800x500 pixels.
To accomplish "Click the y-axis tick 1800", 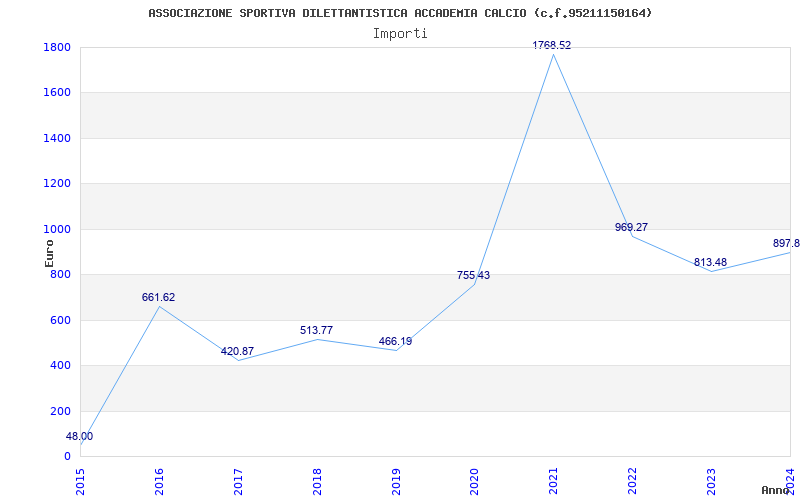I will click(57, 47).
